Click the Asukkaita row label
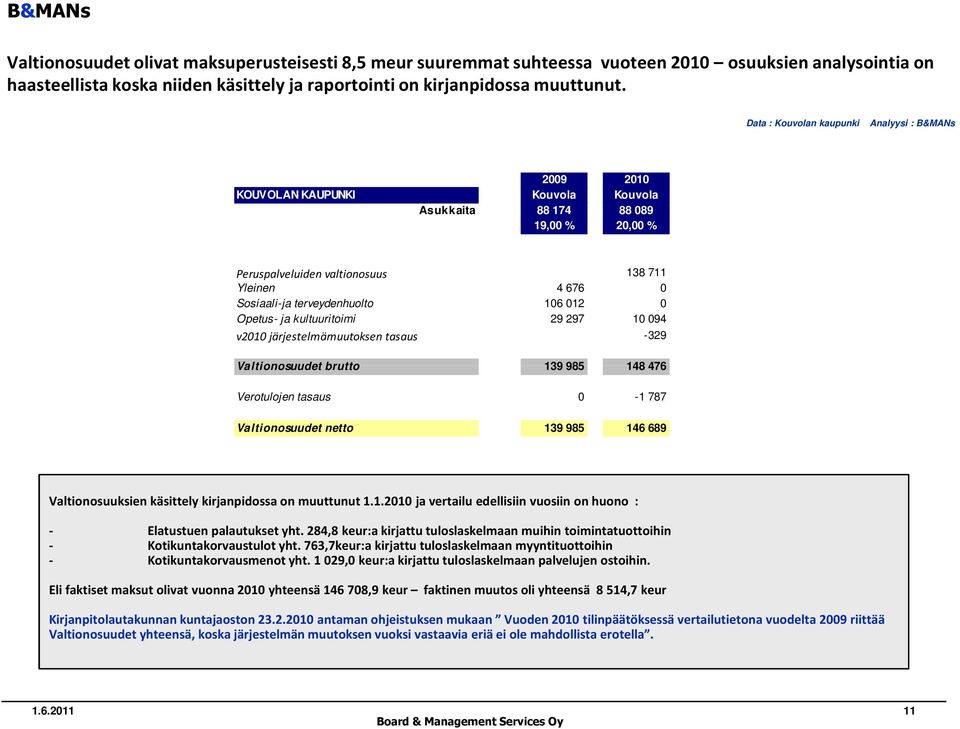960x729 pixels. click(447, 211)
